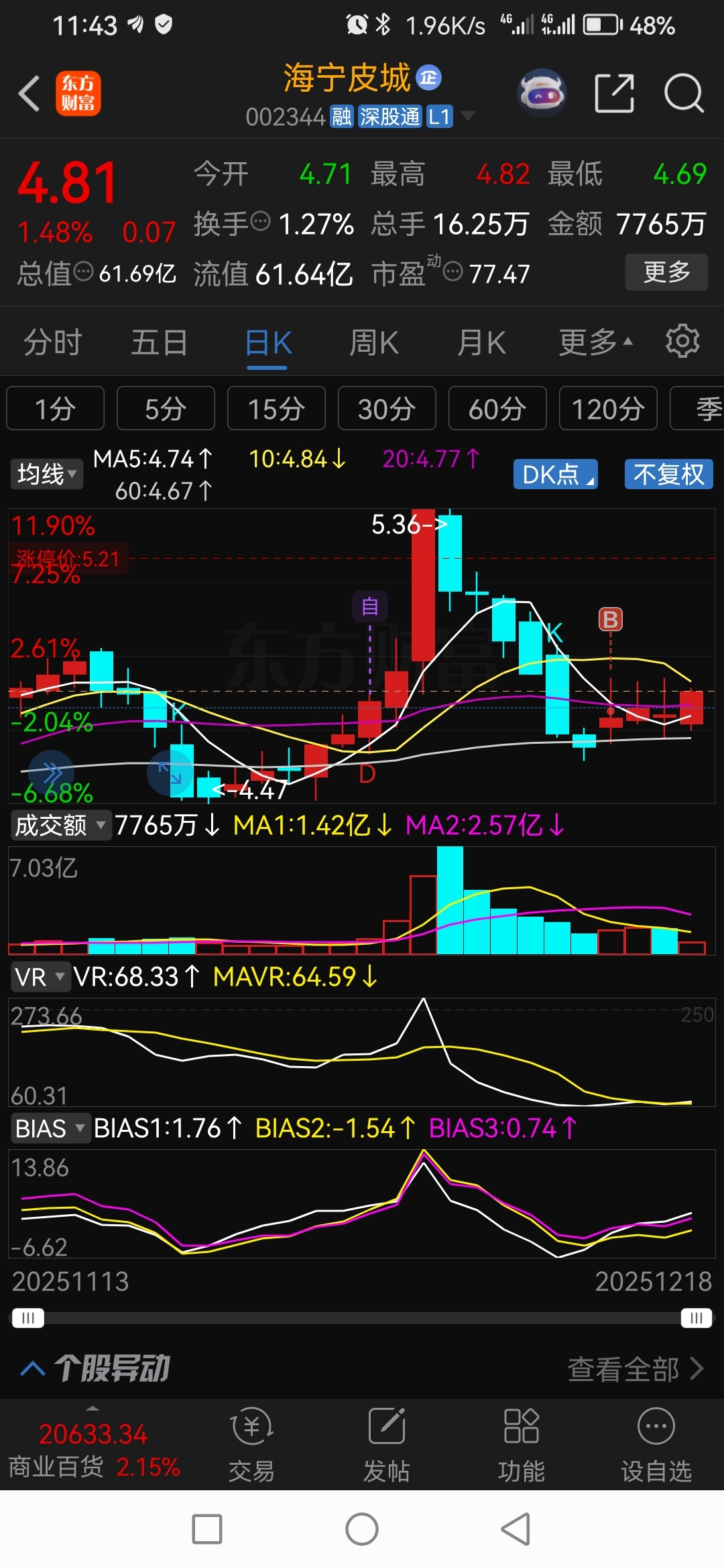
Task: Tap the double-arrow scroll chart icon
Action: (x=50, y=773)
